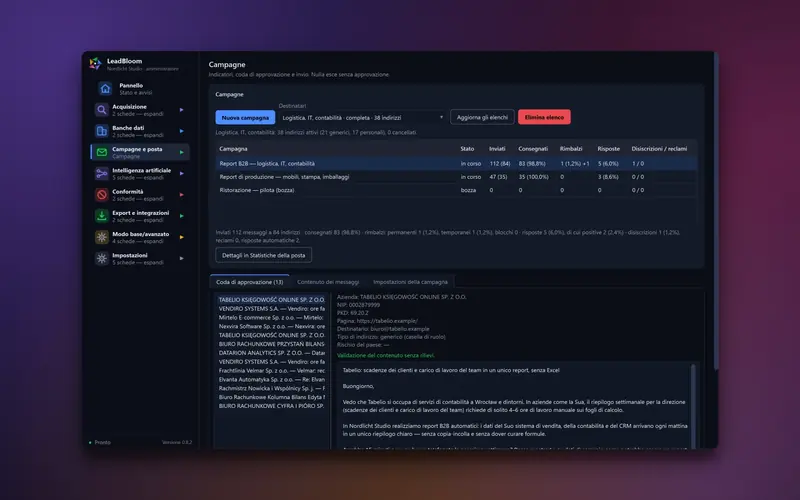Expand the Banche dati section arrow
Image resolution: width=800 pixels, height=500 pixels.
tap(182, 131)
